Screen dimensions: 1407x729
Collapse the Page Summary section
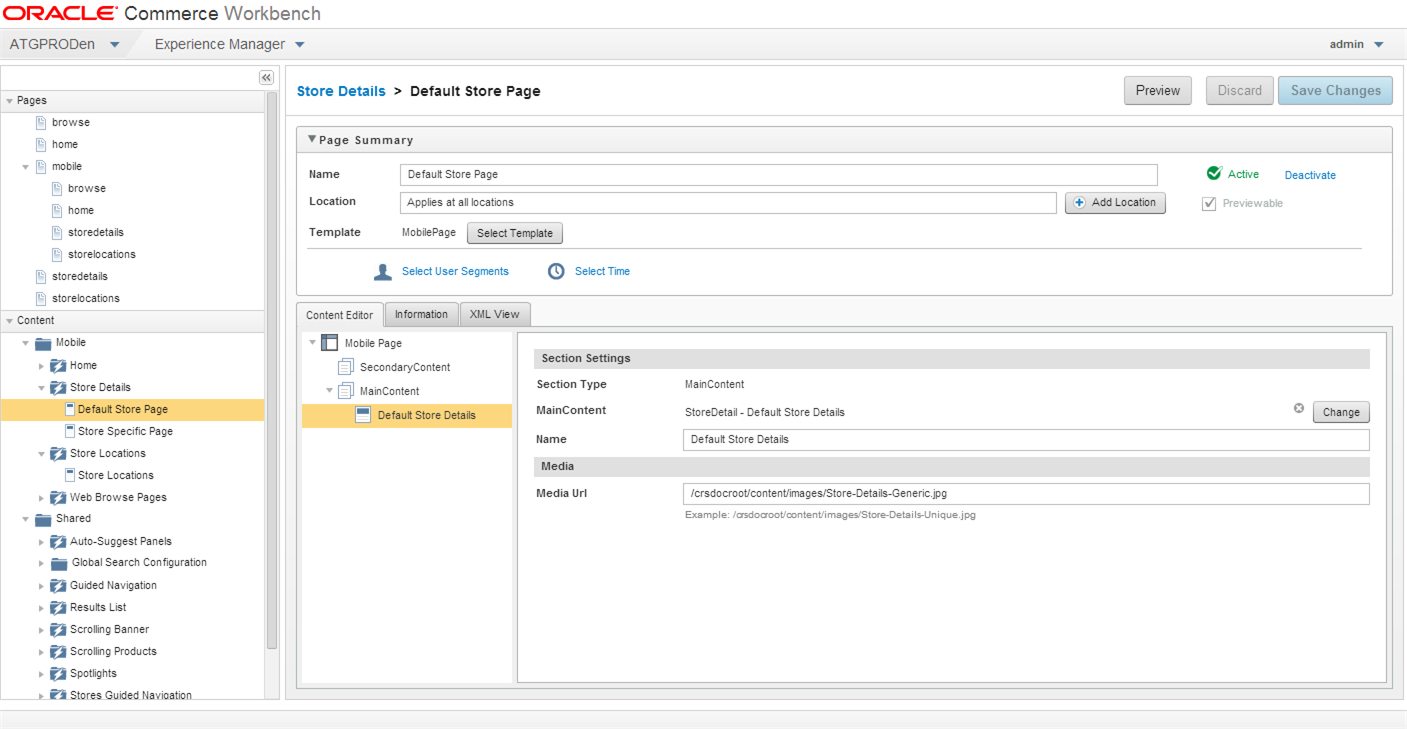point(312,140)
